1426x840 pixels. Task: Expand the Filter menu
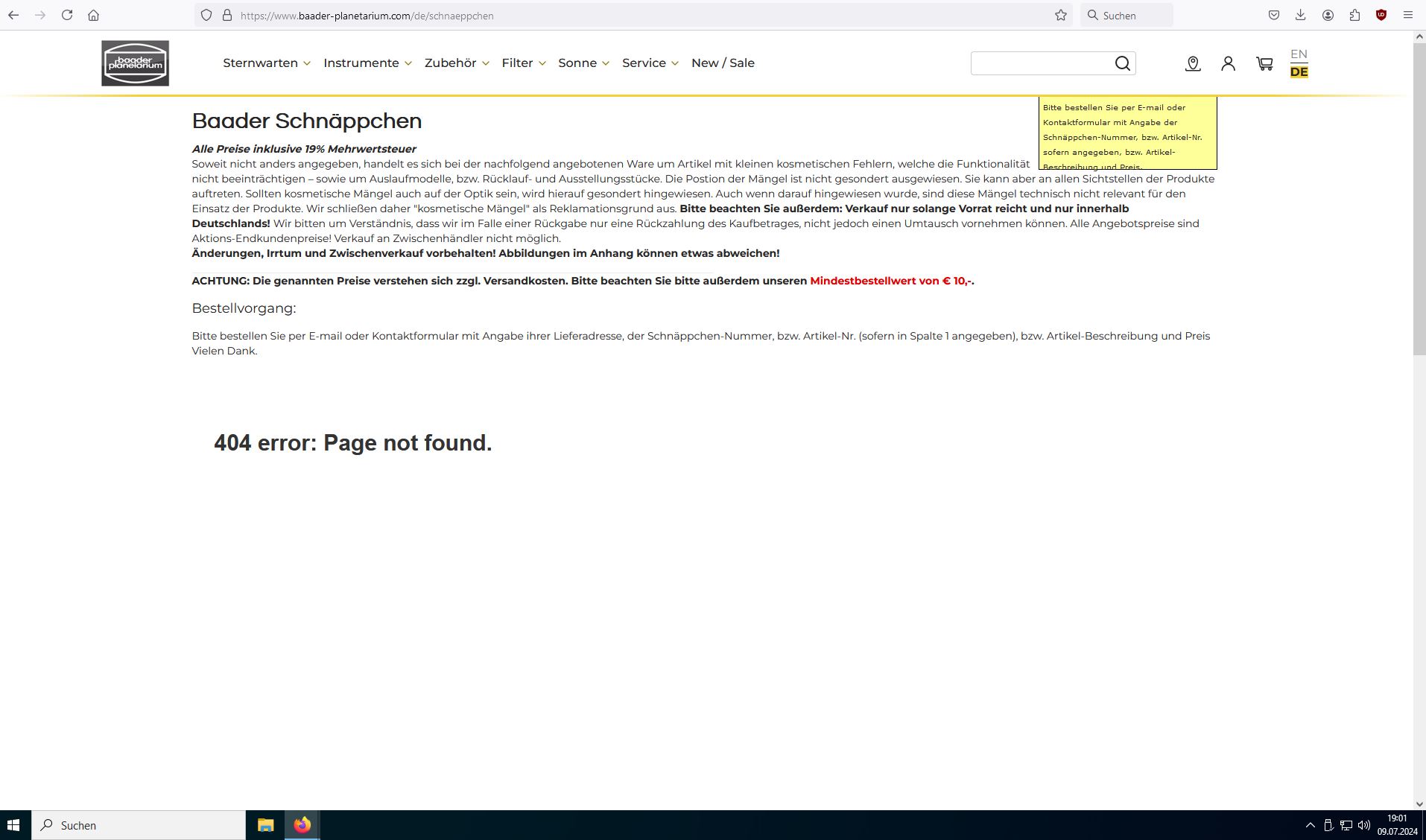[x=524, y=63]
